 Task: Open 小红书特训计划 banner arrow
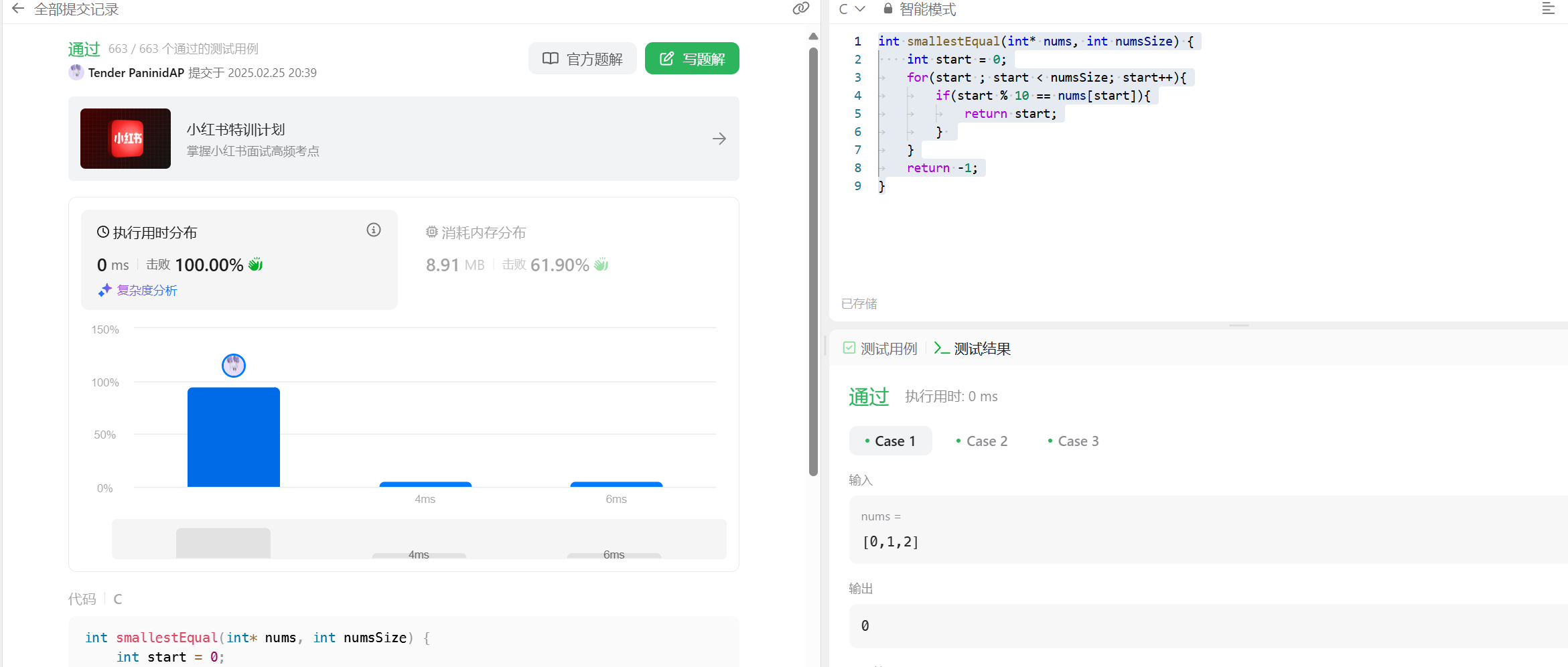pyautogui.click(x=719, y=139)
